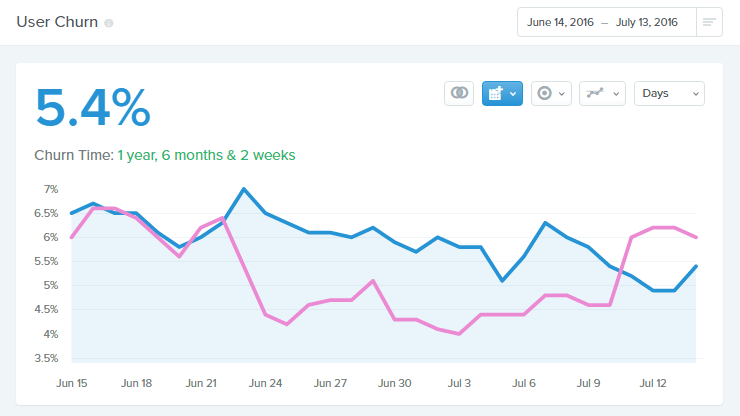This screenshot has height=416, width=740.
Task: Click the pink line's lowest point near Jul 3
Action: tap(458, 334)
